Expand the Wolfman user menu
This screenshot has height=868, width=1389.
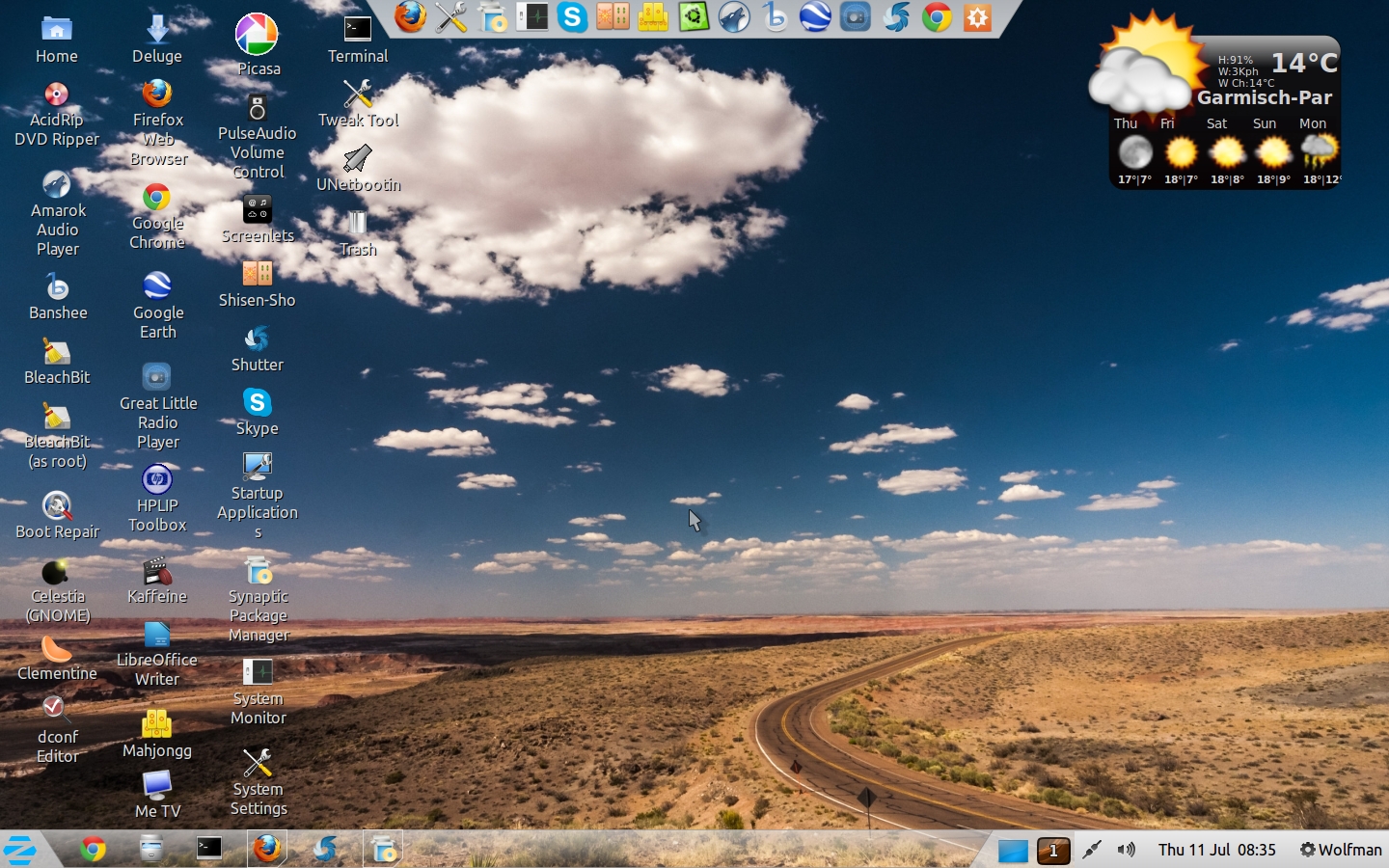(x=1341, y=850)
